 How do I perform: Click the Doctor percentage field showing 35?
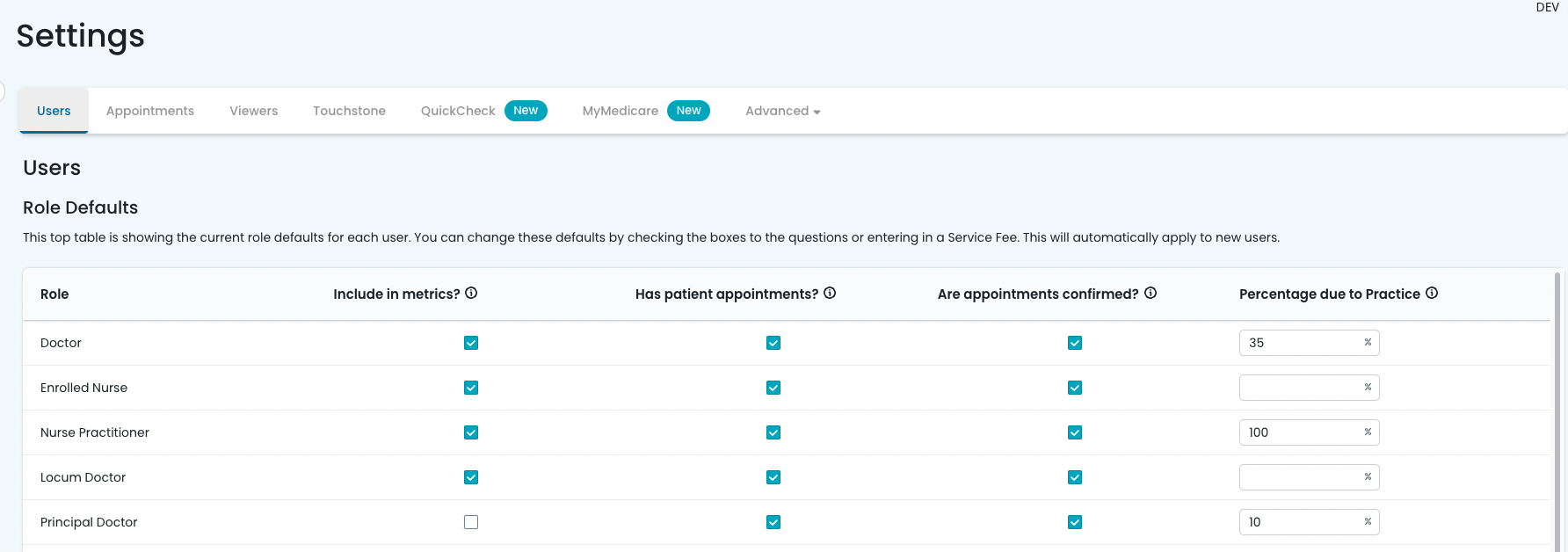click(x=1301, y=343)
